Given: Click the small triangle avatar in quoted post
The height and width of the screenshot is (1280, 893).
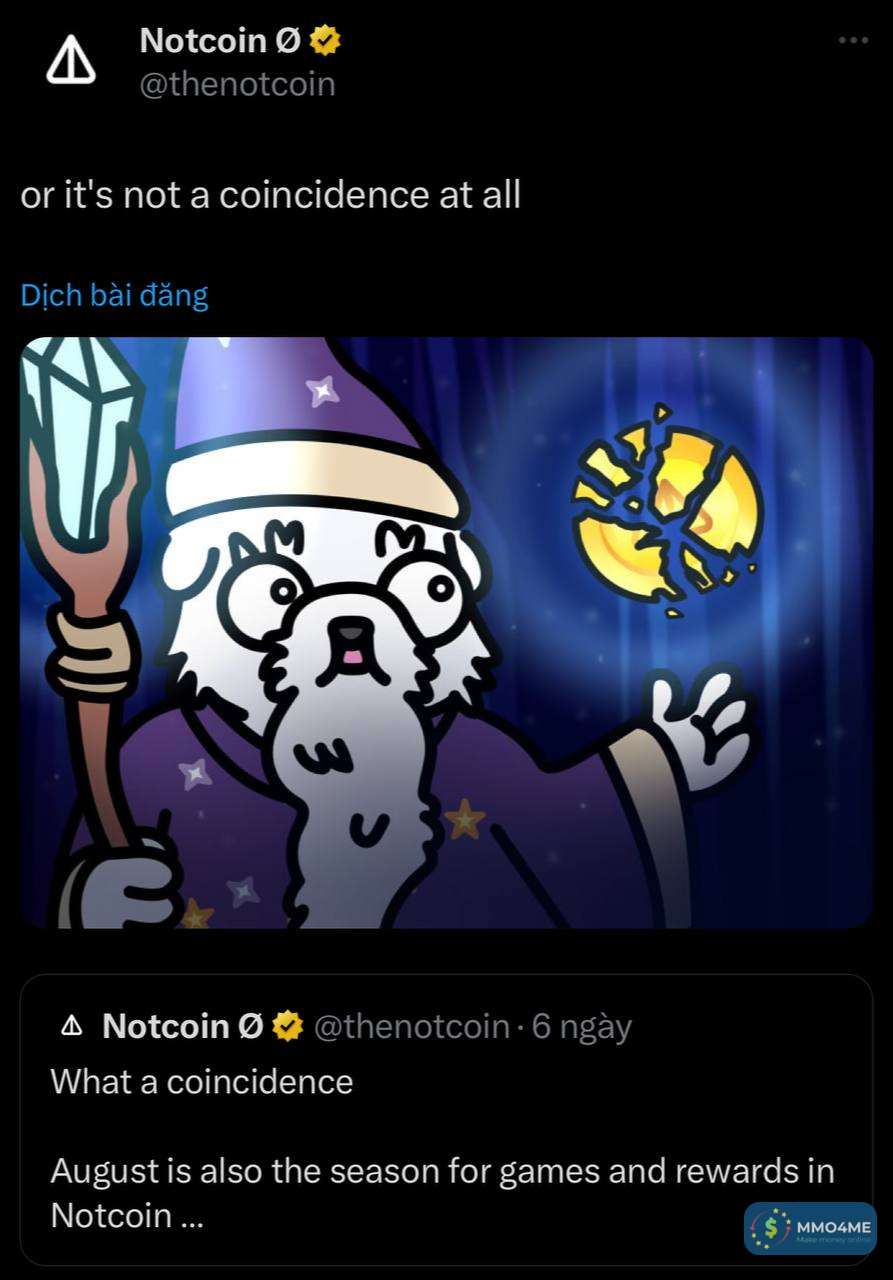Looking at the screenshot, I should coord(71,1026).
